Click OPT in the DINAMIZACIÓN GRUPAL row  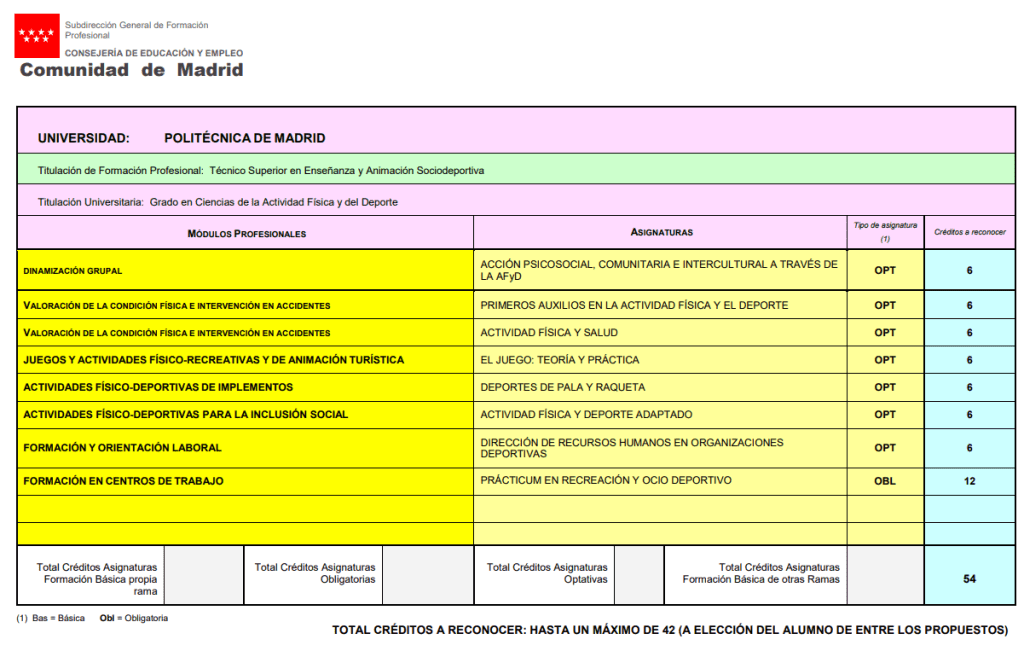(885, 270)
